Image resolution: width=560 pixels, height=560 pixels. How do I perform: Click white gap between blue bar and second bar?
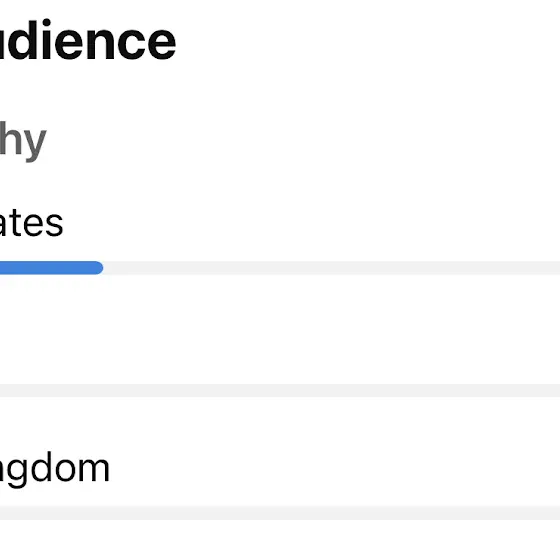click(280, 329)
